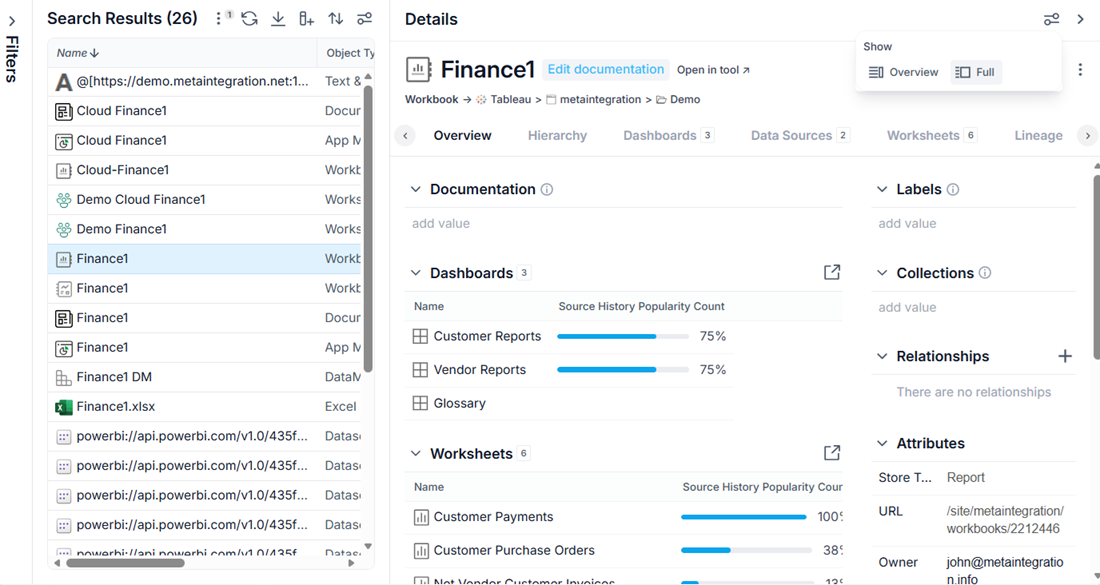
Task: Expand the Filters side panel
Action: 12,21
